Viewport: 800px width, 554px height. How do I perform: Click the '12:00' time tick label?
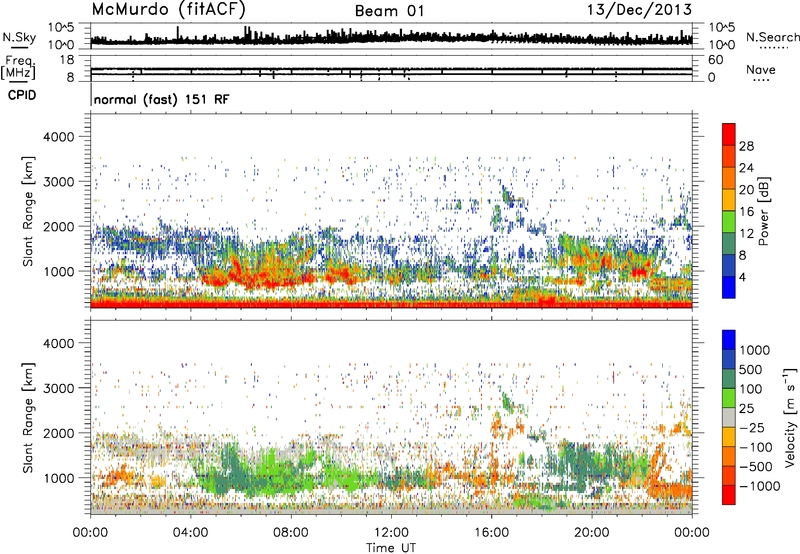(391, 533)
